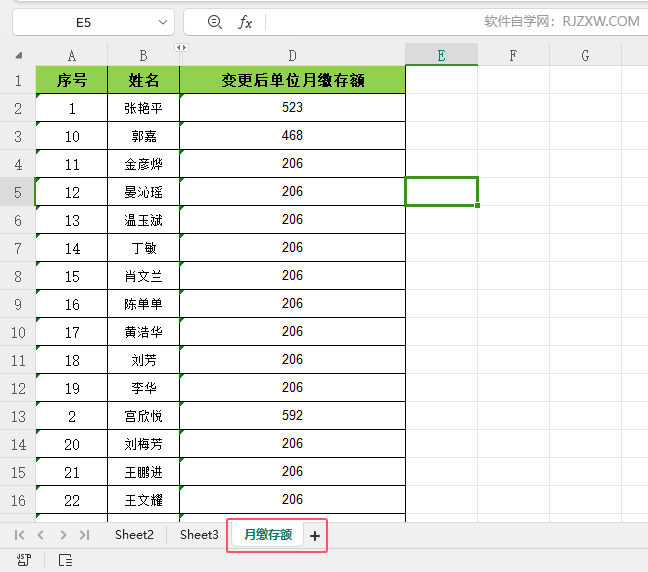Image resolution: width=648 pixels, height=572 pixels.
Task: Click the cell with value 592
Action: (292, 416)
